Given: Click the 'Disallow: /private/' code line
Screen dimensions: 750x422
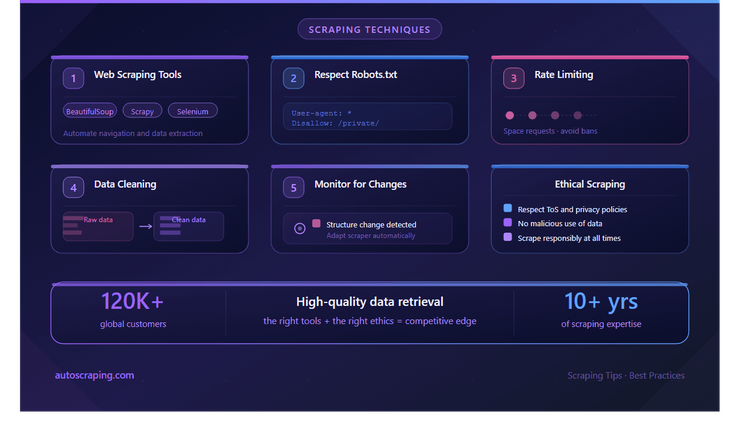Looking at the screenshot, I should coord(335,123).
